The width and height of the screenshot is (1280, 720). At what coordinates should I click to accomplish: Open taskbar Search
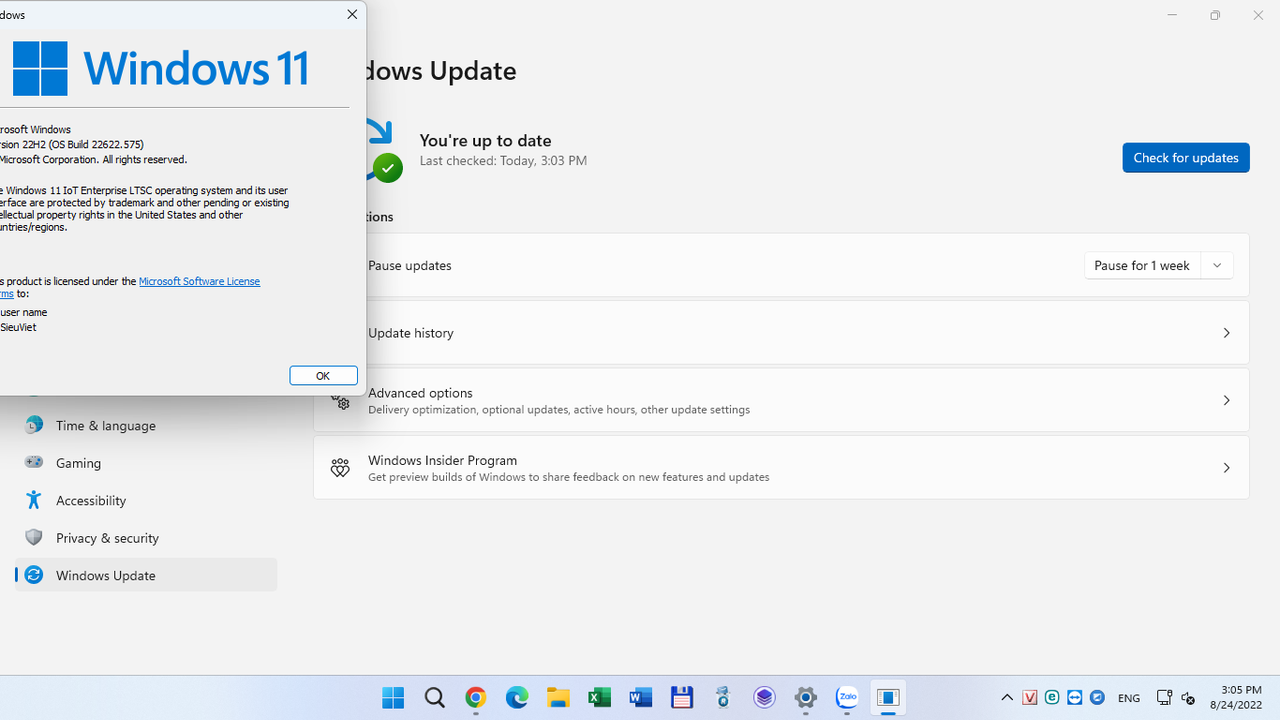tap(434, 698)
